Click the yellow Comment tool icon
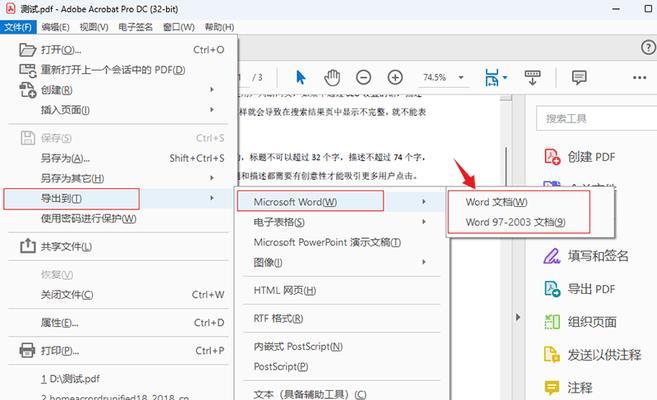Viewport: 657px width, 400px height. pos(552,387)
